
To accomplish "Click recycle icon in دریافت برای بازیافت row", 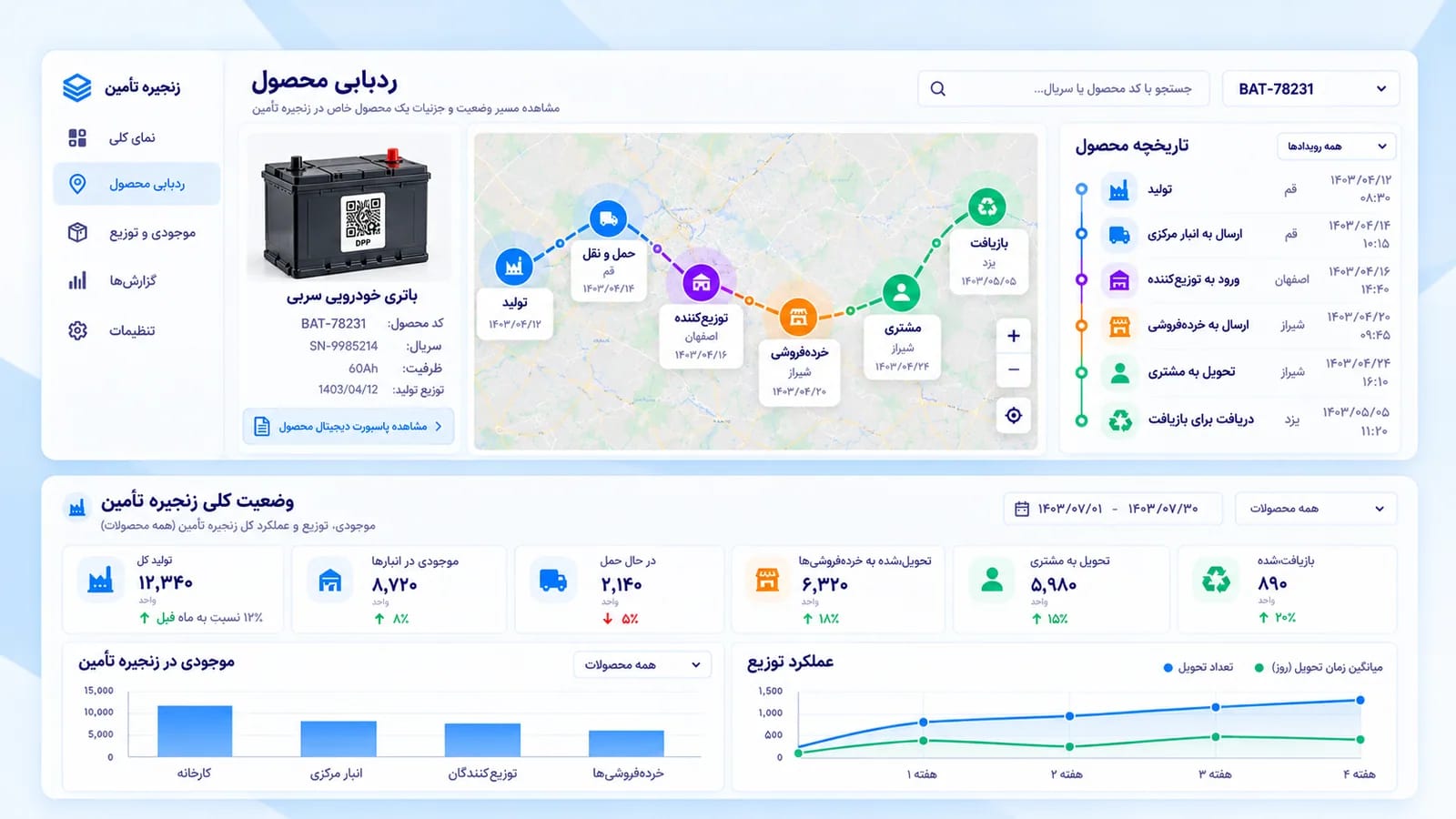I will click(1119, 420).
